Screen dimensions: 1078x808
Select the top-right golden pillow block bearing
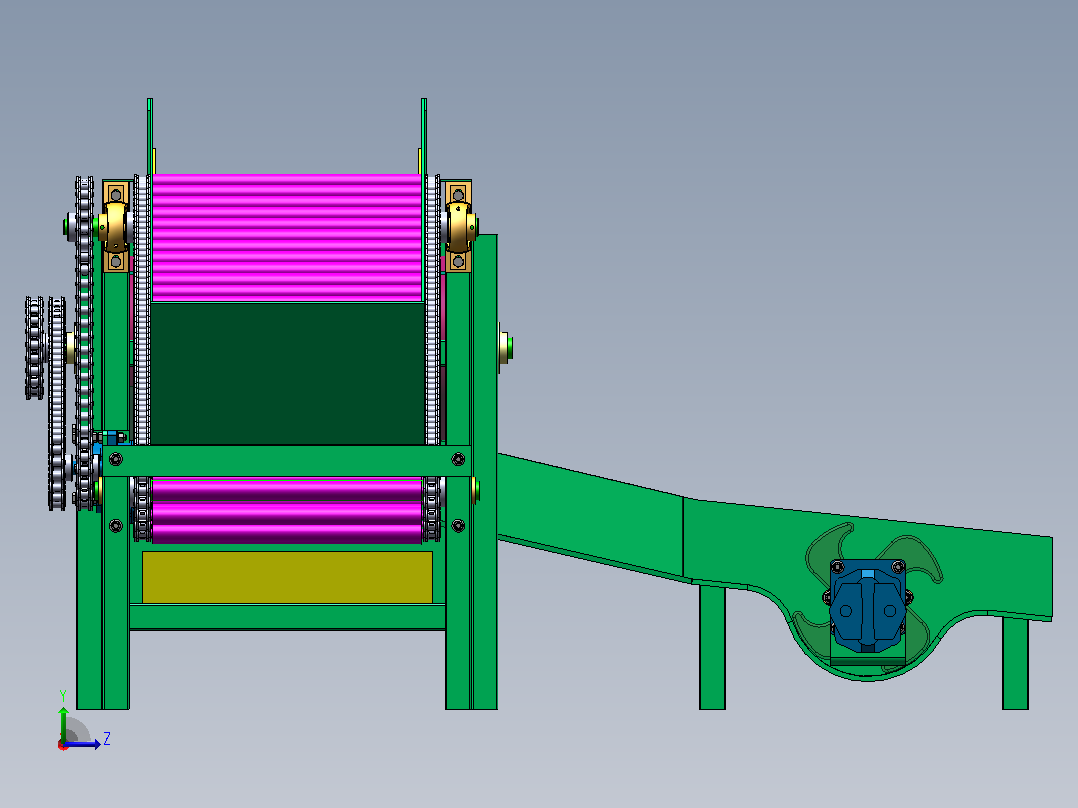[x=459, y=227]
